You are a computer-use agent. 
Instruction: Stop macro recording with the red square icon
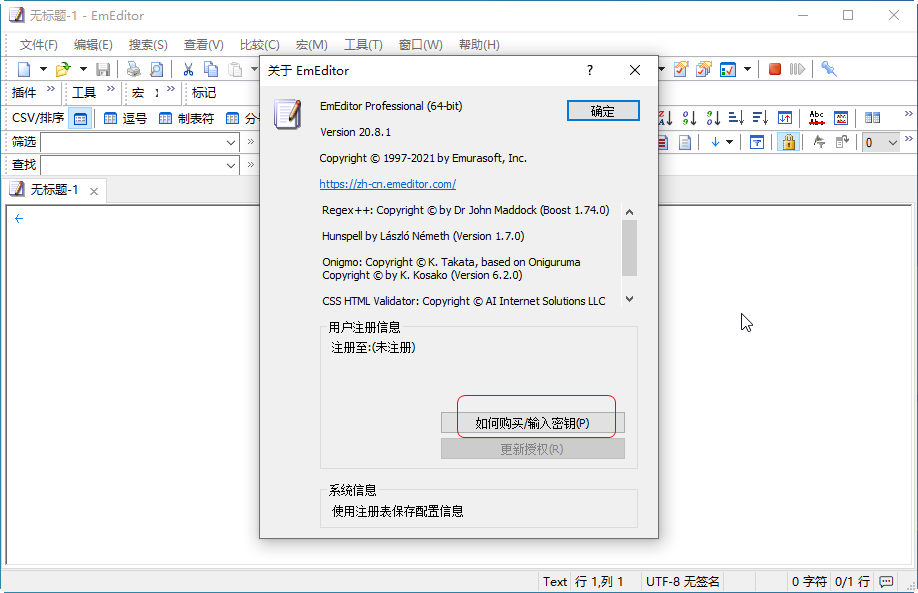[775, 69]
